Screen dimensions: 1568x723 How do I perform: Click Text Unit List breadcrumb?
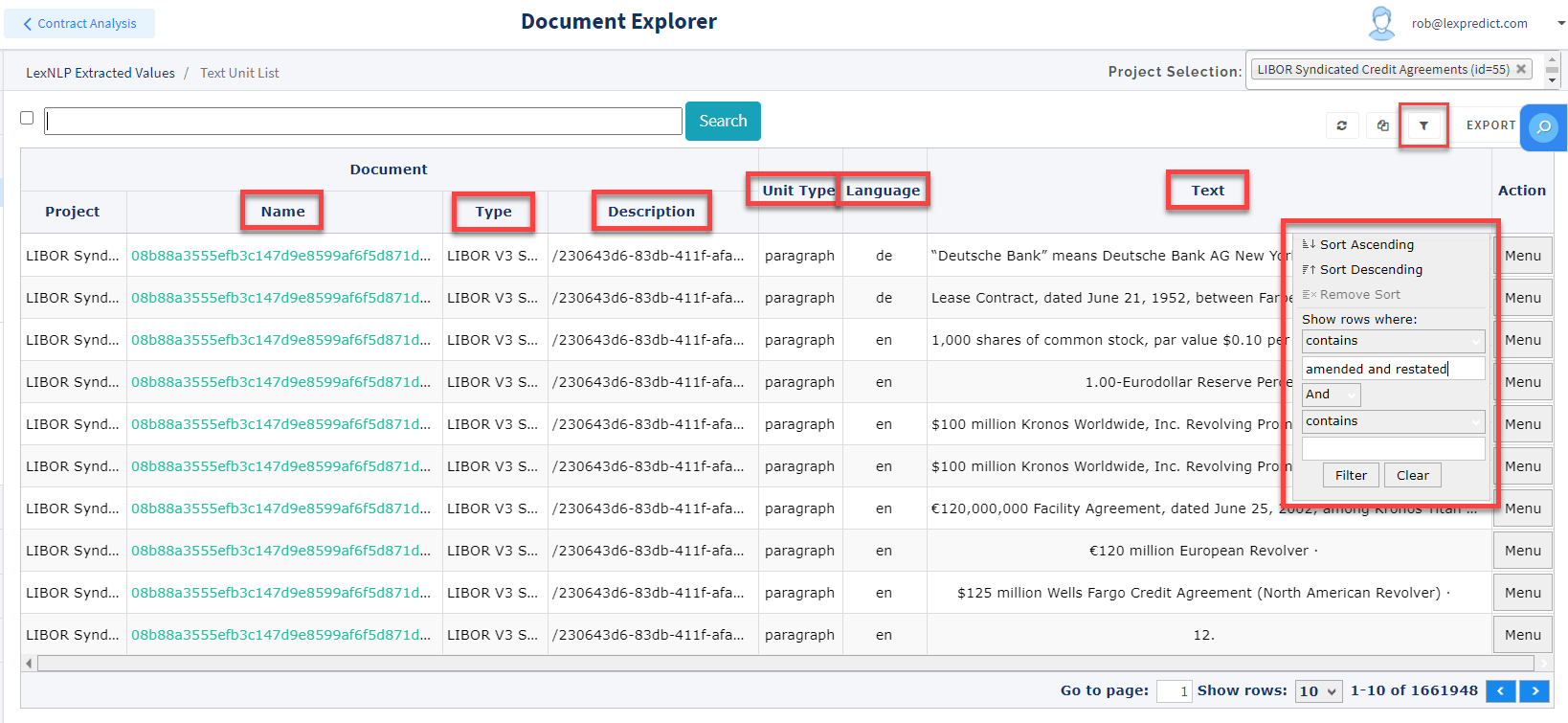[239, 73]
